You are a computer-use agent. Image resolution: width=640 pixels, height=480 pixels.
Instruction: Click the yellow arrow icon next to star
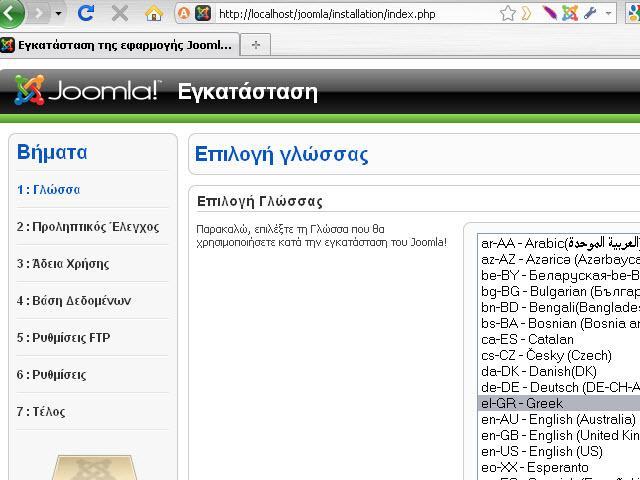tap(527, 14)
